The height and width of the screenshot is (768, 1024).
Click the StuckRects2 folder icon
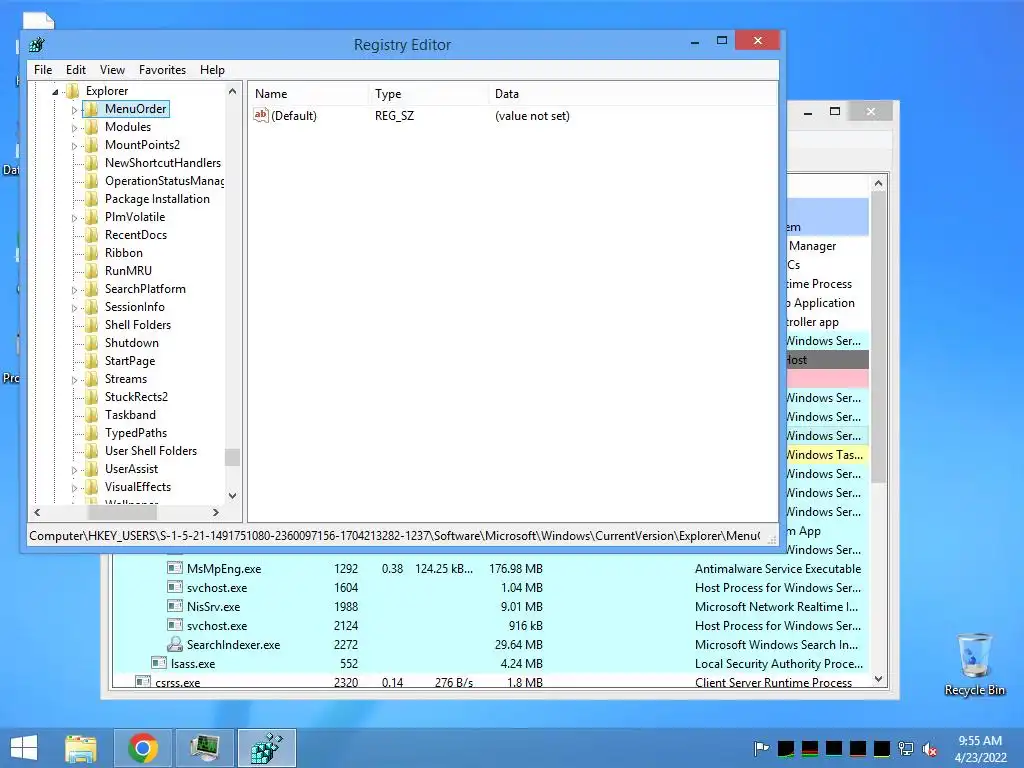click(92, 396)
